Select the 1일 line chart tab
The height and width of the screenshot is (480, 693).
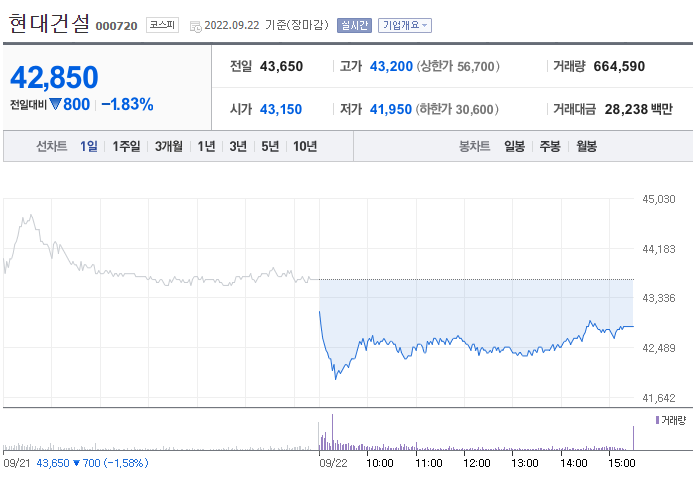(x=89, y=146)
